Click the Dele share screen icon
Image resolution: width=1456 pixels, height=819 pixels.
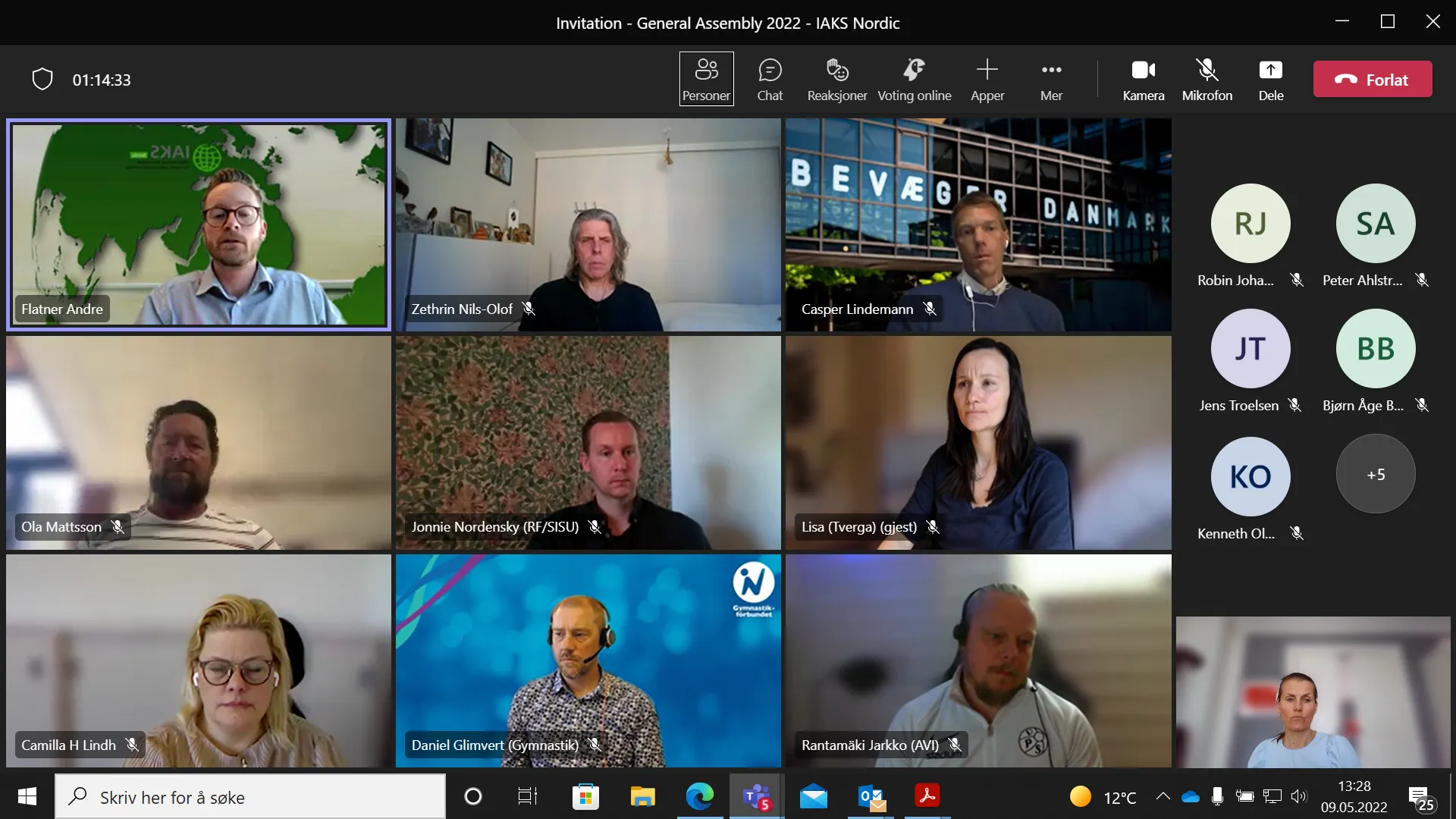[1270, 79]
